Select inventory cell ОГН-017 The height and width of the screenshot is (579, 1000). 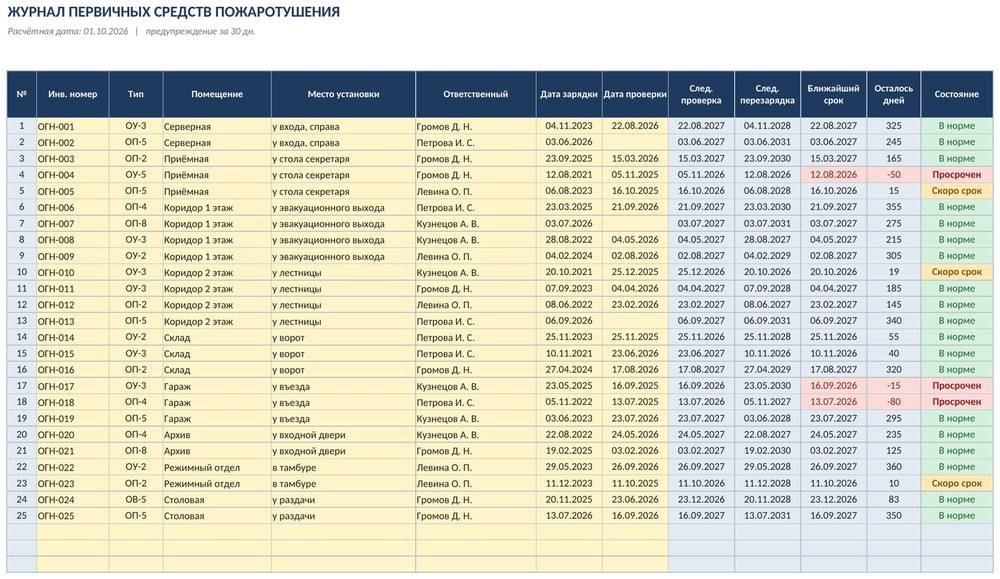(73, 386)
